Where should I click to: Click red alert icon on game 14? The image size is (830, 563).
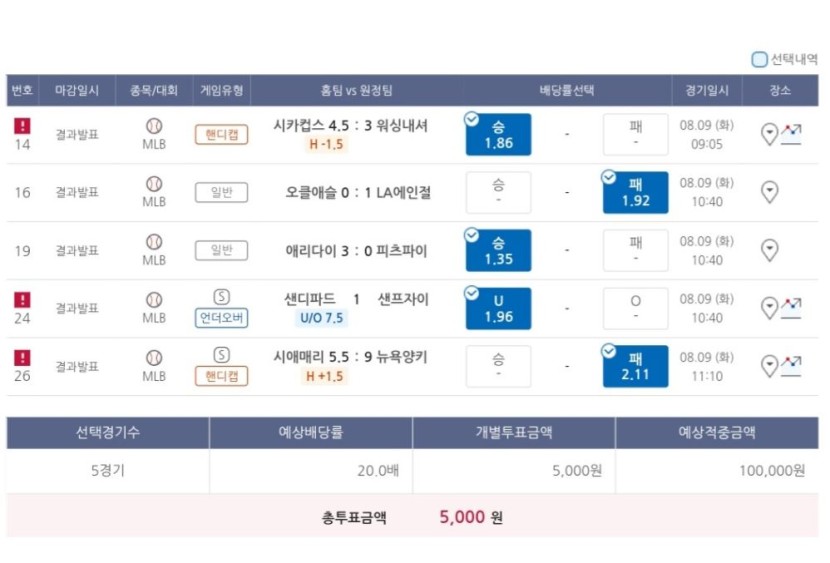[22, 126]
